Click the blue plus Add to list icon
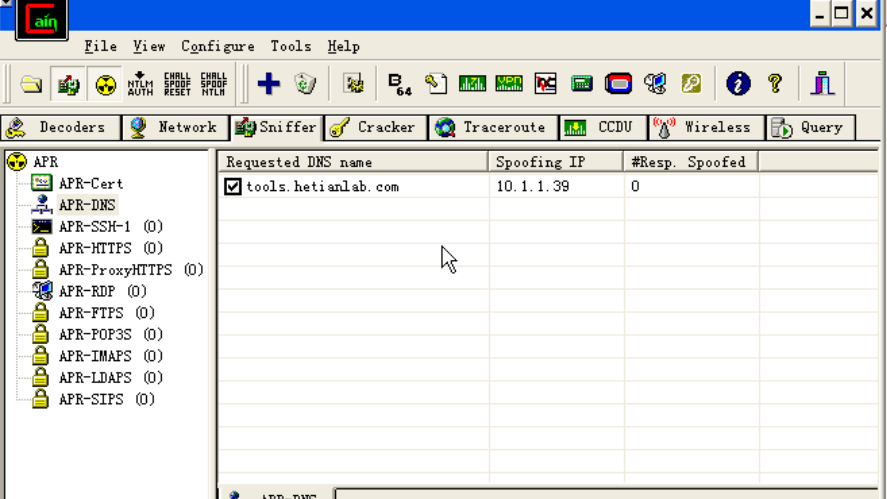Image resolution: width=887 pixels, height=499 pixels. [269, 84]
